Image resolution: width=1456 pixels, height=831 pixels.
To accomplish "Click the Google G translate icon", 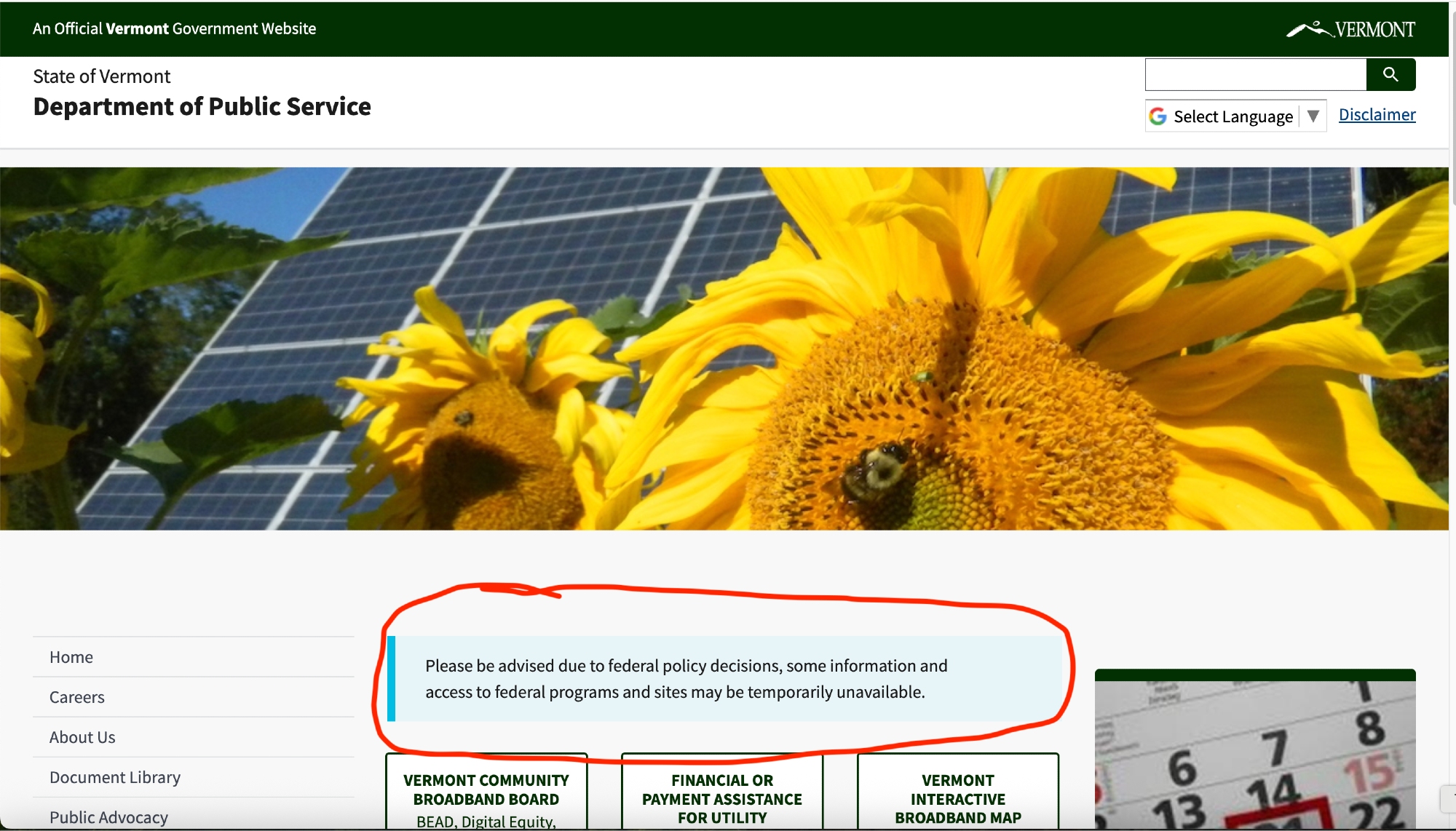I will click(x=1158, y=116).
